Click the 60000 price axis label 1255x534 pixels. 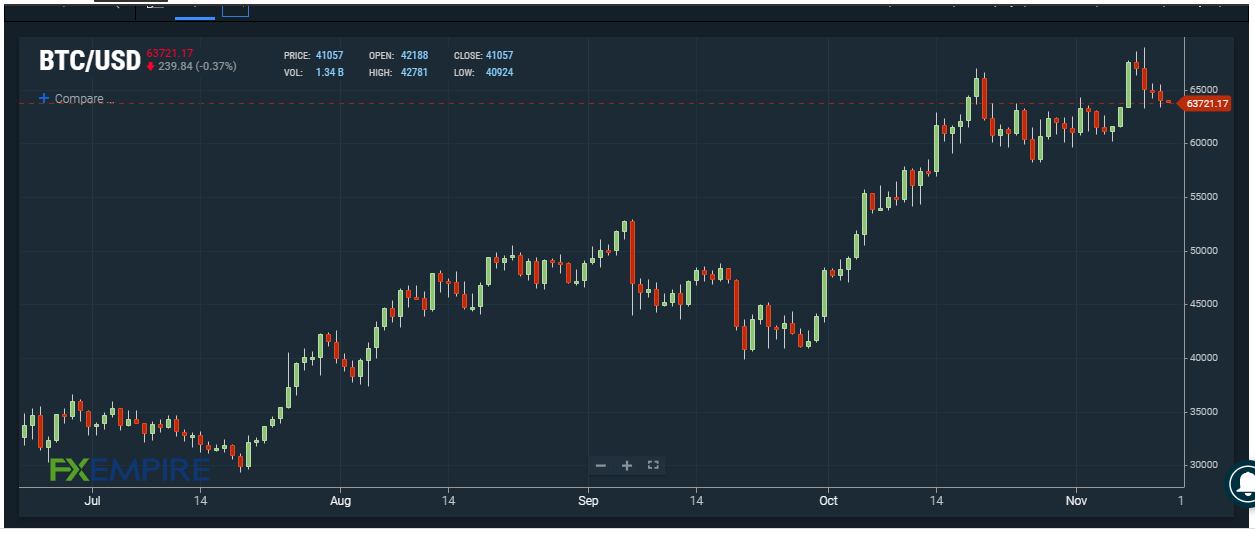coord(1204,143)
